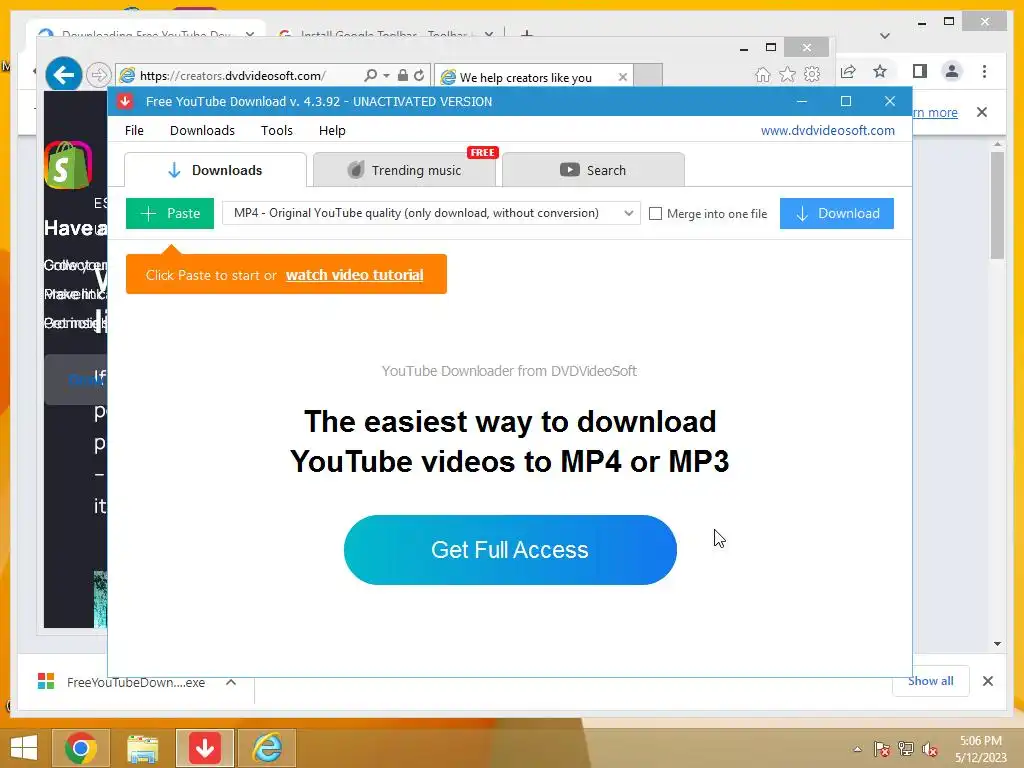The height and width of the screenshot is (768, 1024).
Task: Open the Windows Start button
Action: click(24, 748)
